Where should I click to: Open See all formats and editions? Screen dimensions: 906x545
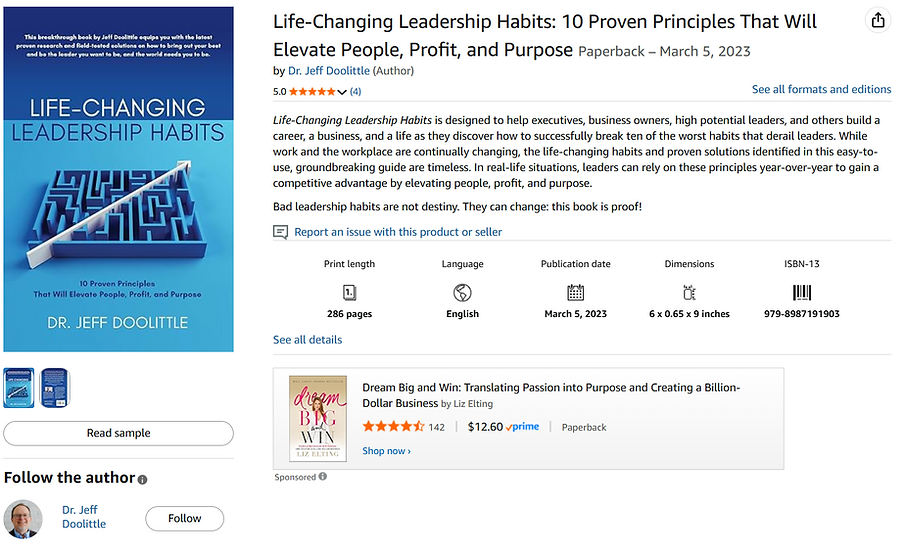click(x=821, y=89)
